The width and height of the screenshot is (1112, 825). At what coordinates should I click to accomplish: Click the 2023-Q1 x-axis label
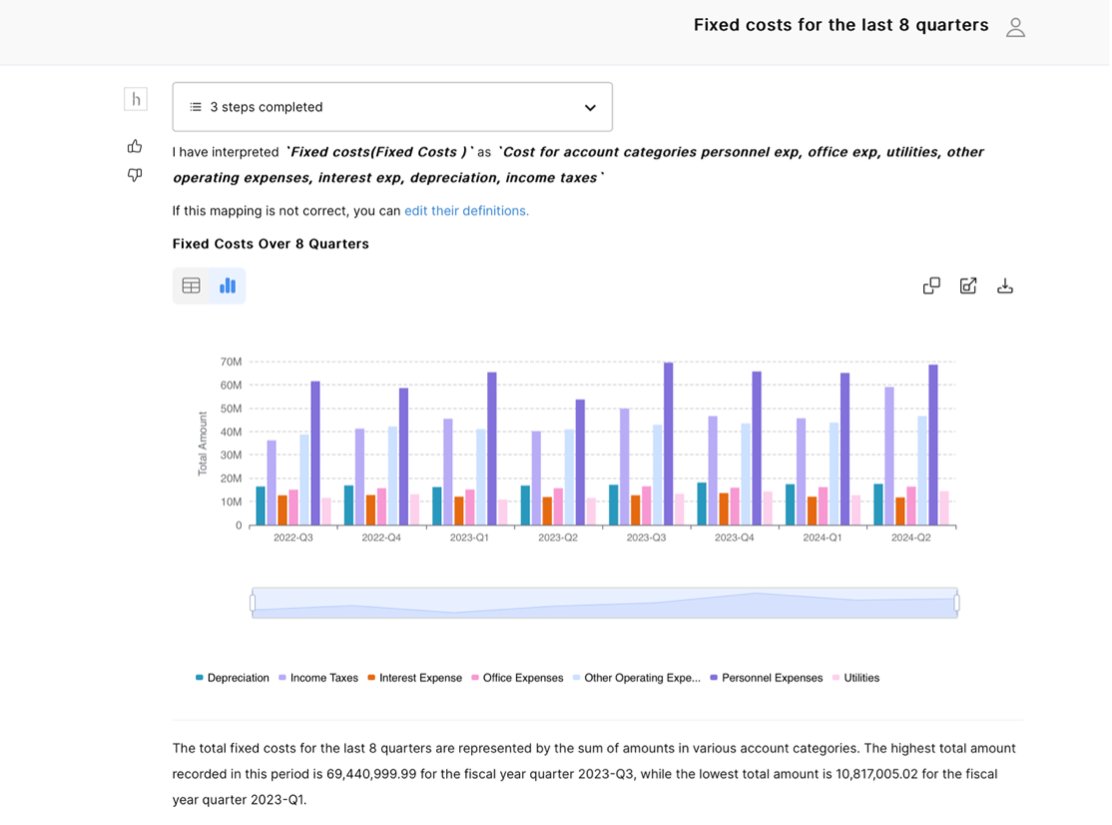click(469, 538)
